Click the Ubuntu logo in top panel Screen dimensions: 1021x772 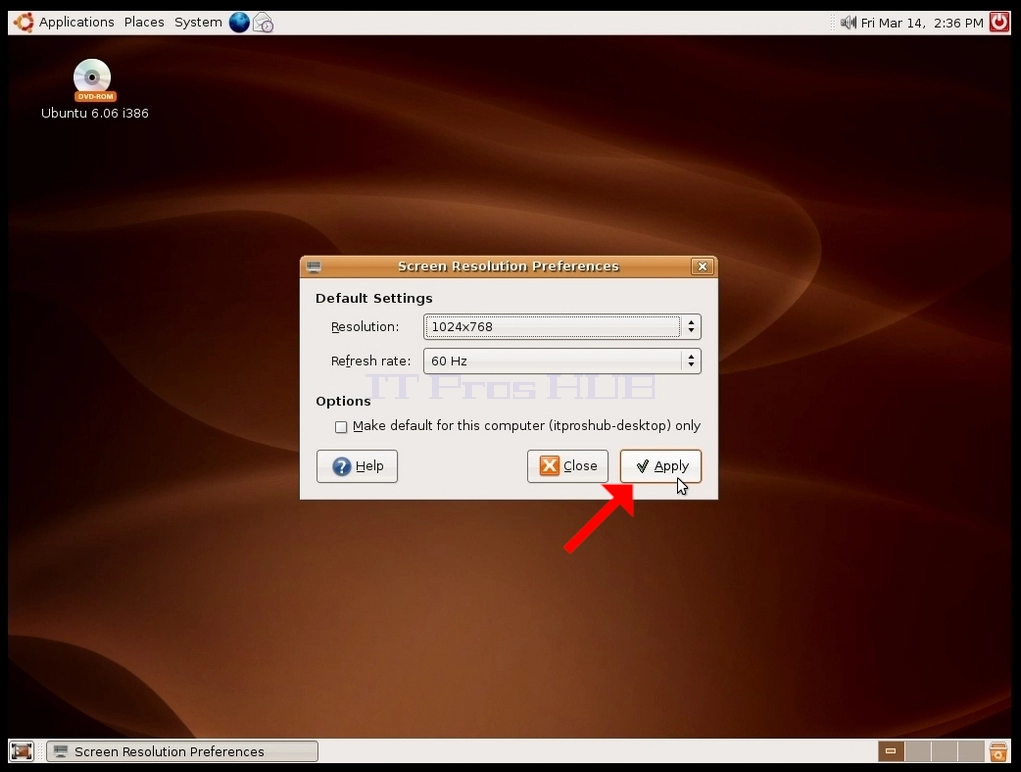[x=24, y=23]
